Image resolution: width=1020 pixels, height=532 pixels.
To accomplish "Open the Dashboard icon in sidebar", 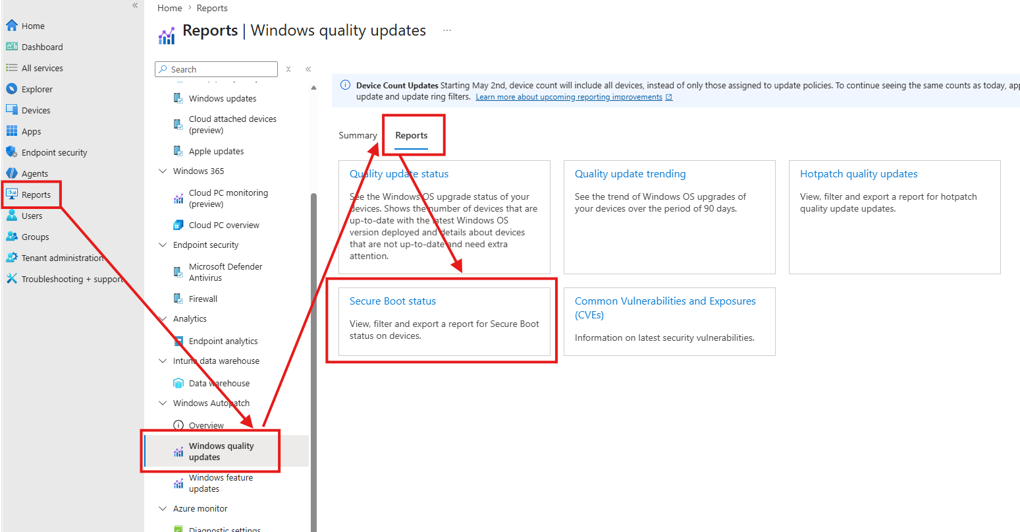I will pos(12,47).
